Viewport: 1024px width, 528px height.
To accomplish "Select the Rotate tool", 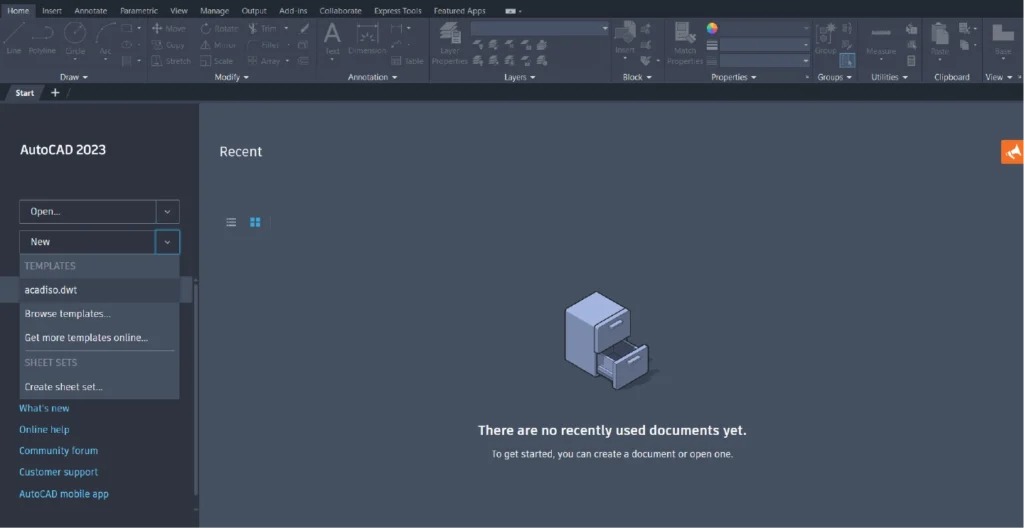I will pos(219,29).
